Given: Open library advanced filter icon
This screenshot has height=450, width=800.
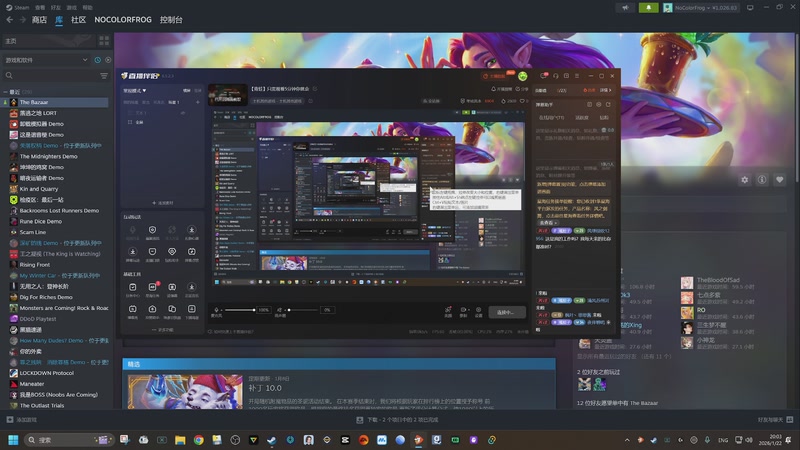Looking at the screenshot, I should point(104,76).
